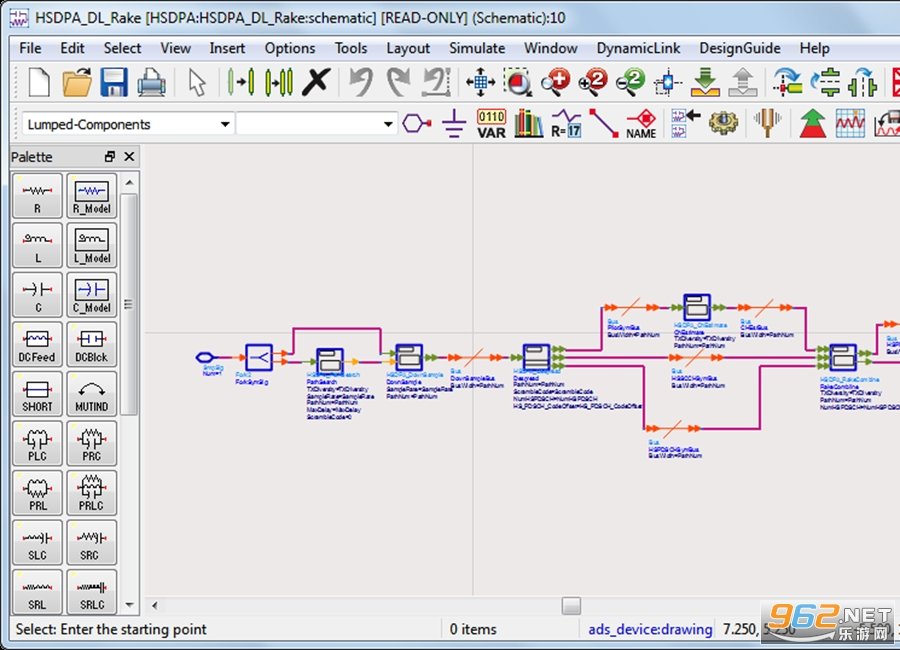Image resolution: width=900 pixels, height=650 pixels.
Task: Click the ads_device:drawing layer status
Action: pyautogui.click(x=650, y=629)
